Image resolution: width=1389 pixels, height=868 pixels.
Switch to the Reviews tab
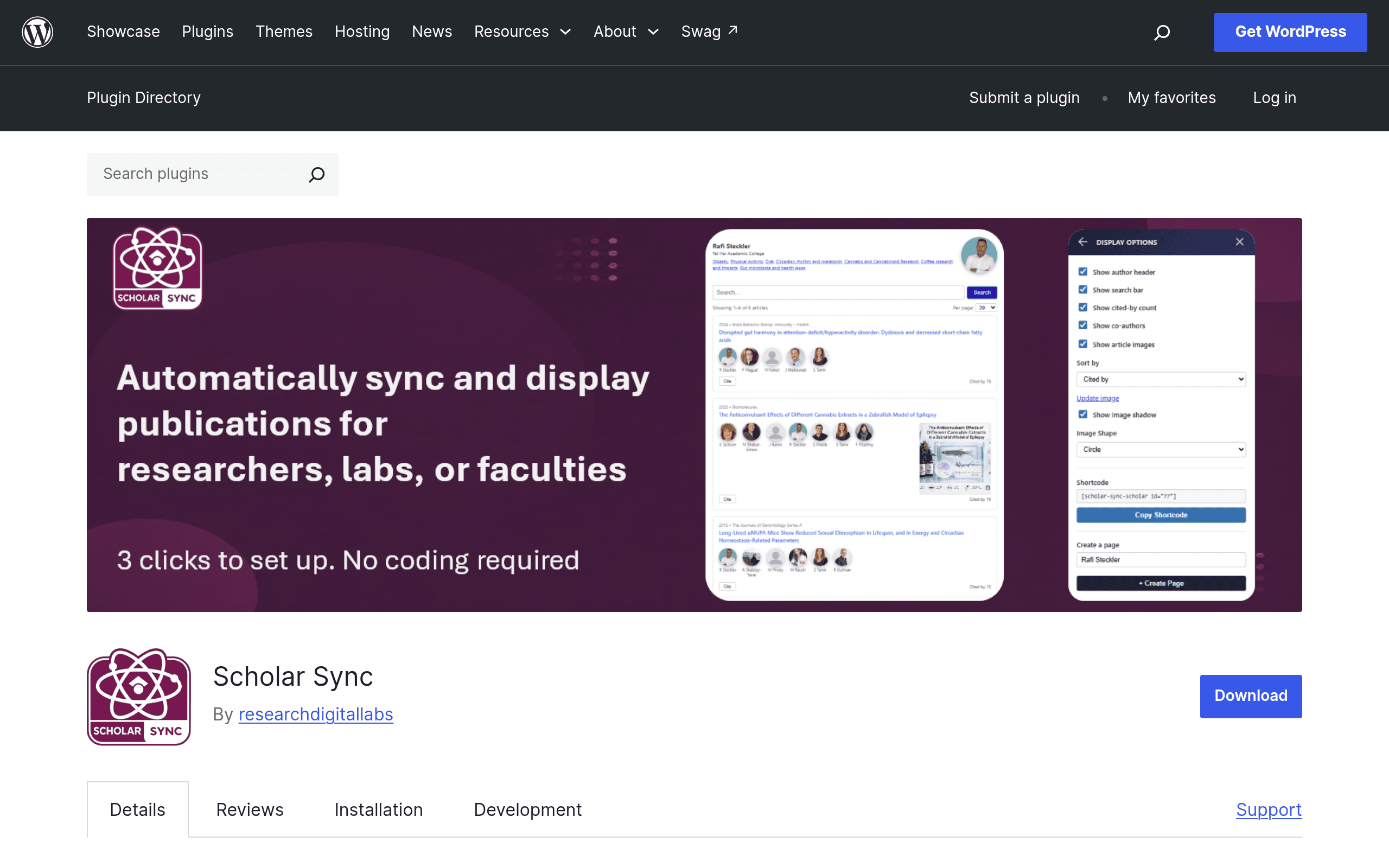250,809
